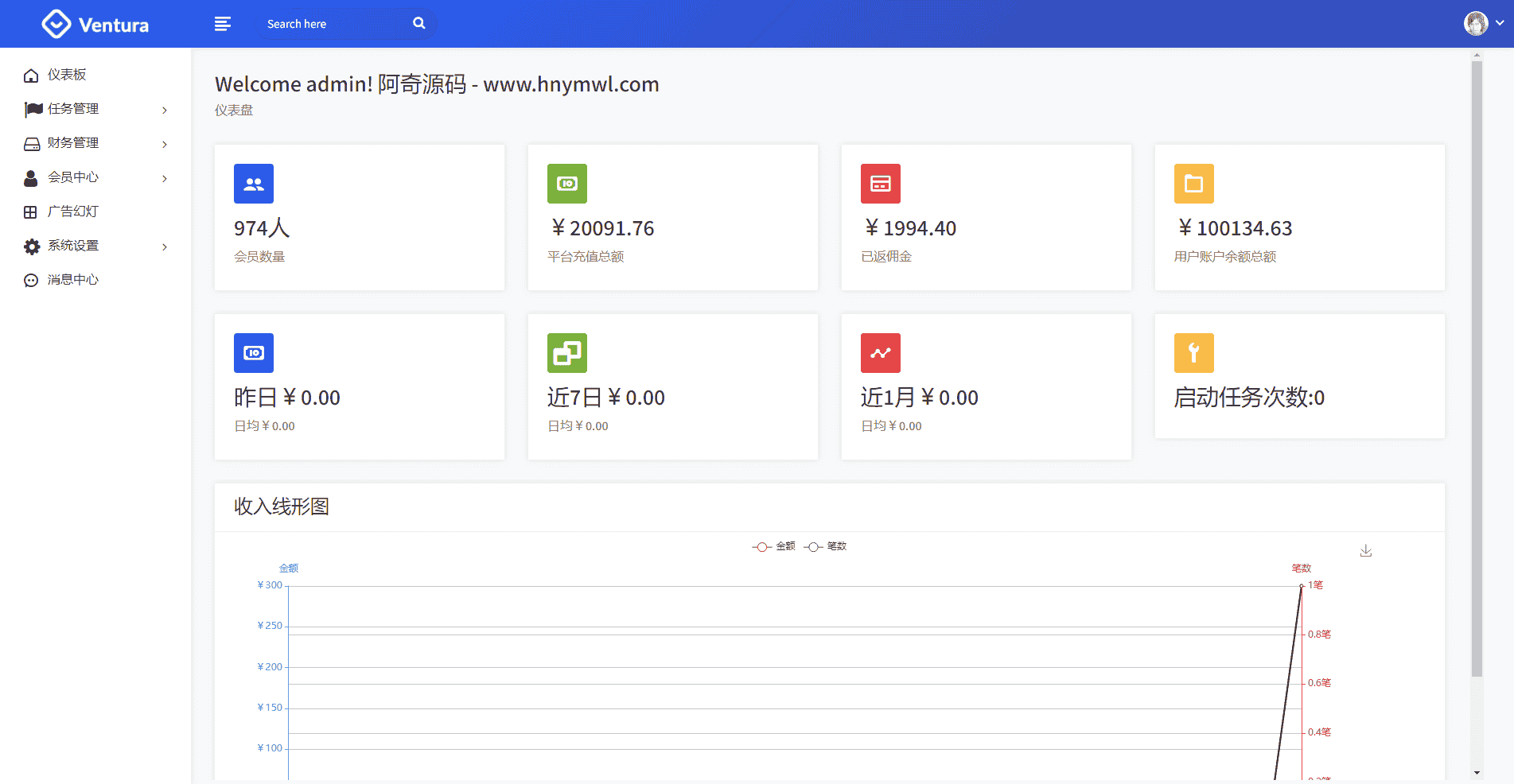
Task: Click the yellow wrench task icon
Action: click(1194, 353)
